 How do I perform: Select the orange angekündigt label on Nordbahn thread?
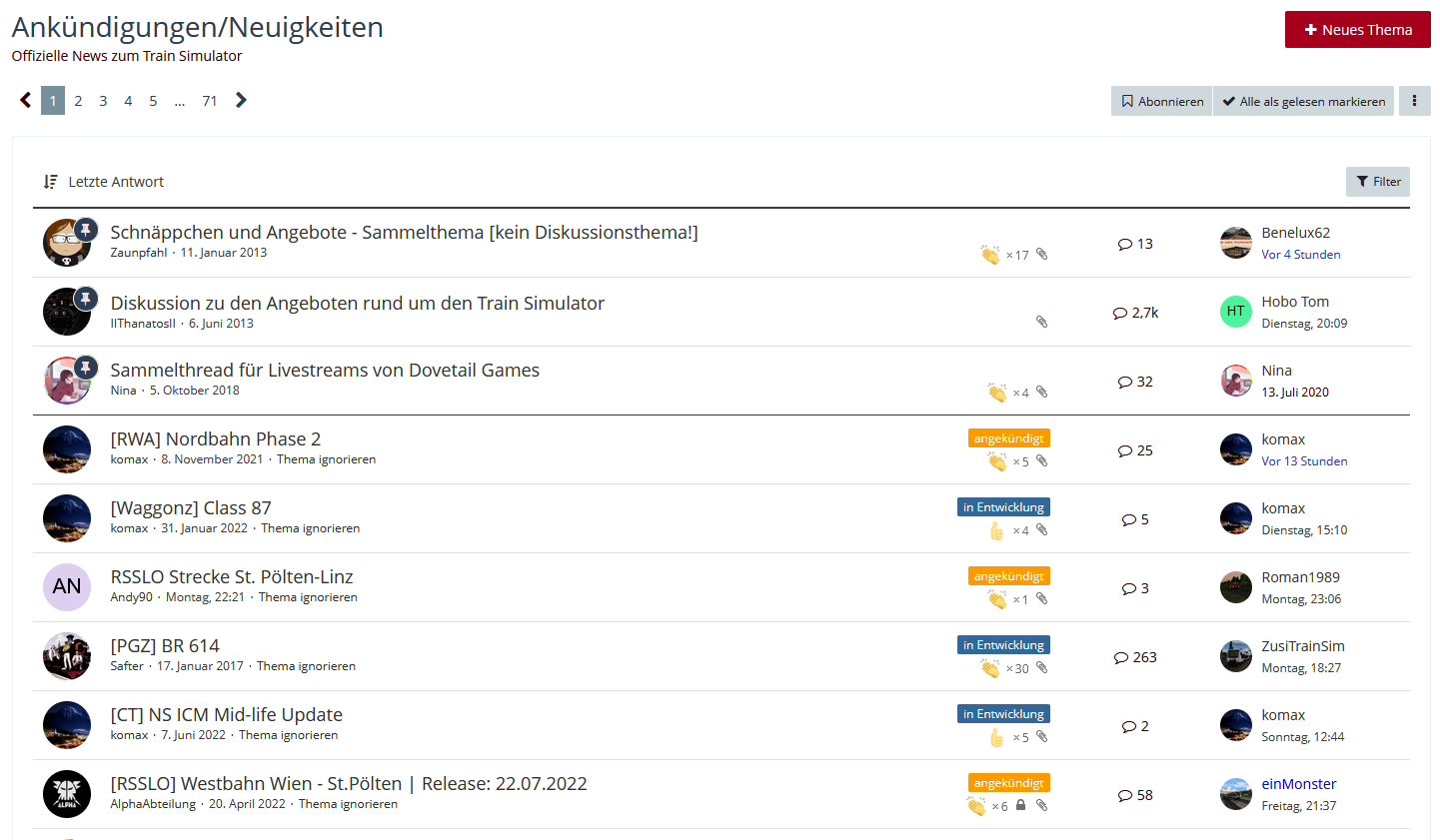(x=1008, y=438)
